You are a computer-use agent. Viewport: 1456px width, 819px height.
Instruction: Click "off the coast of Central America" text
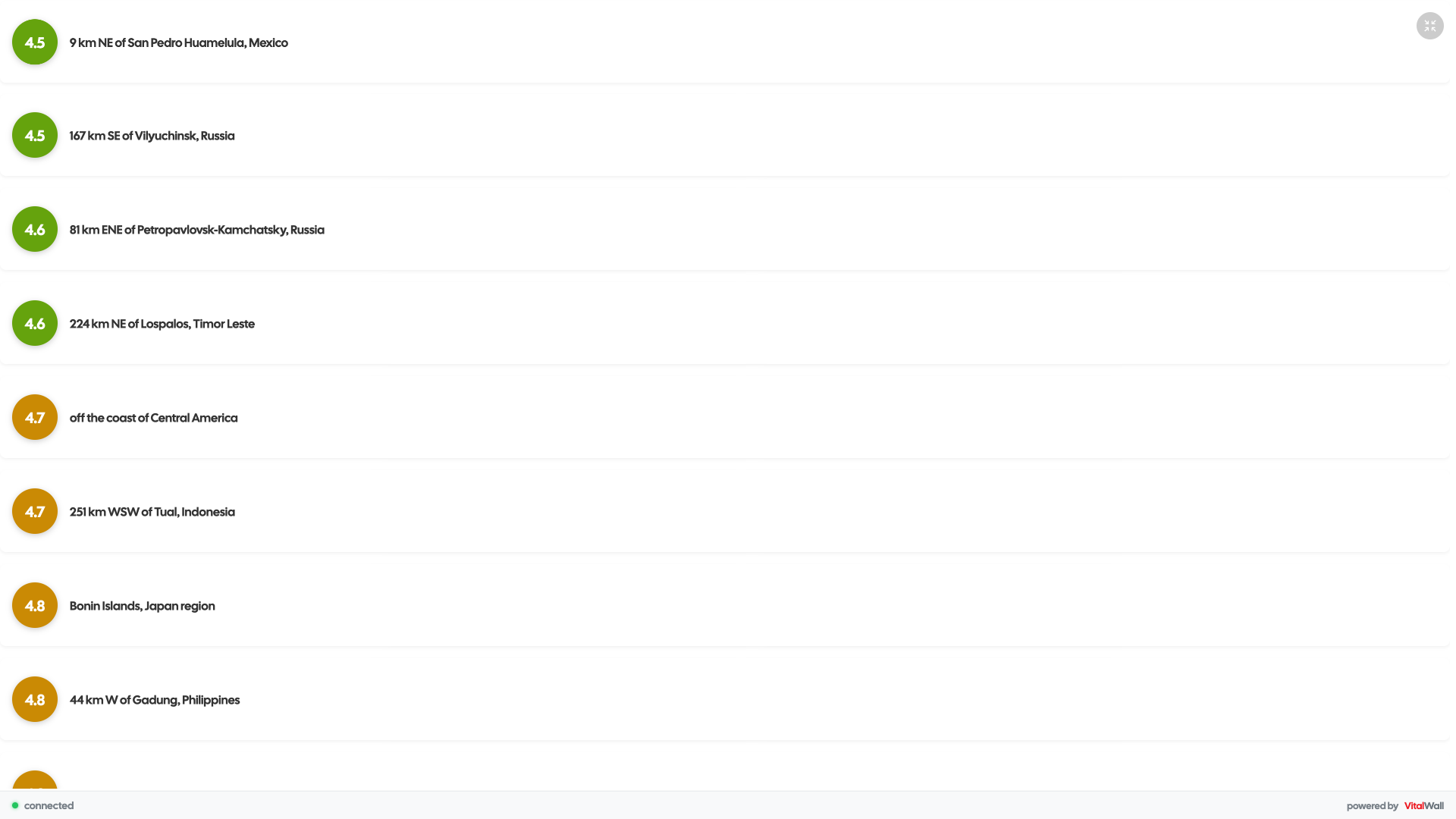[x=153, y=419]
